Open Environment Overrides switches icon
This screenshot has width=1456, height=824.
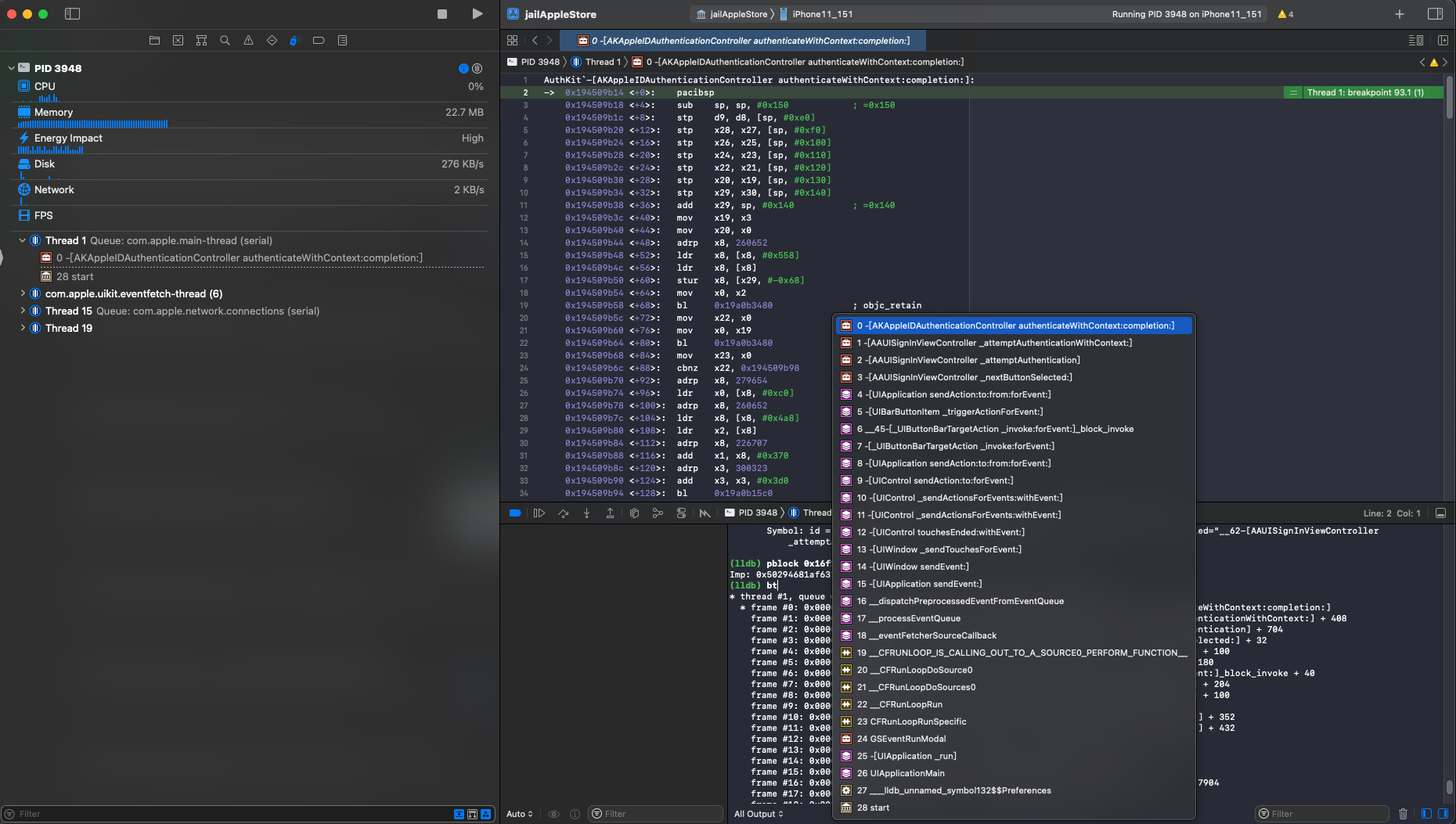[x=681, y=513]
